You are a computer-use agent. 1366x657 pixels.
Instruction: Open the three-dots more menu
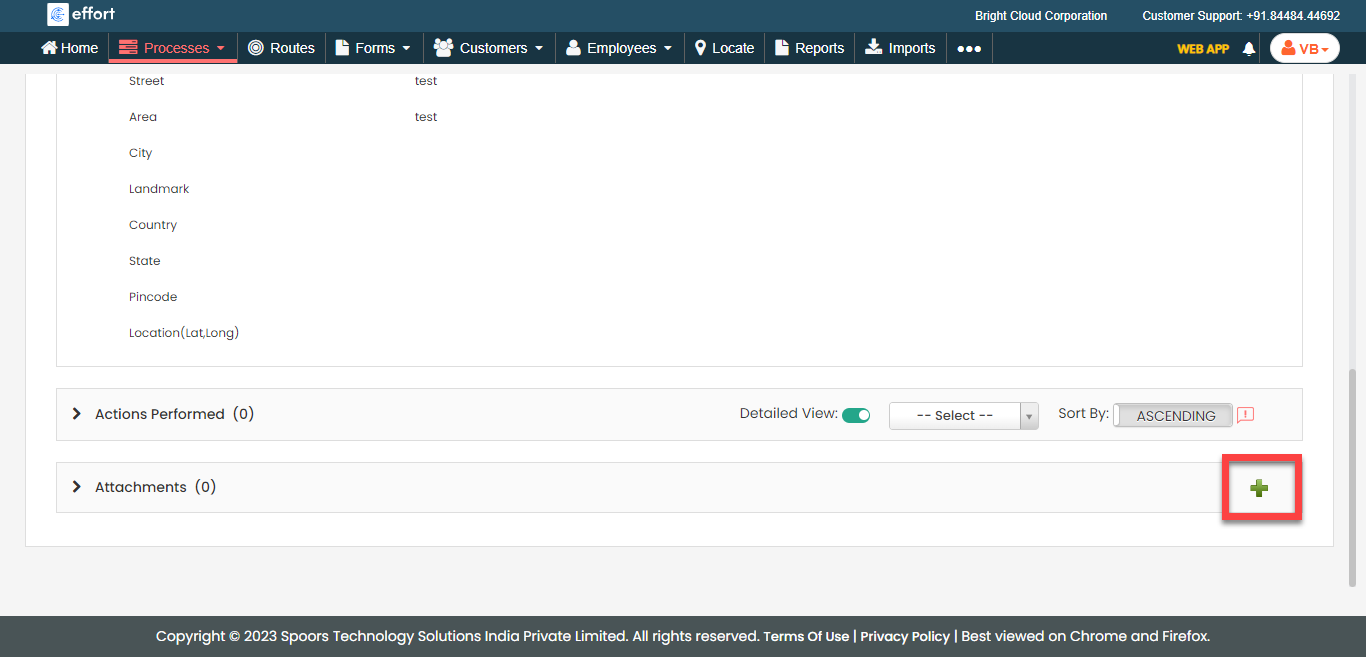point(968,48)
